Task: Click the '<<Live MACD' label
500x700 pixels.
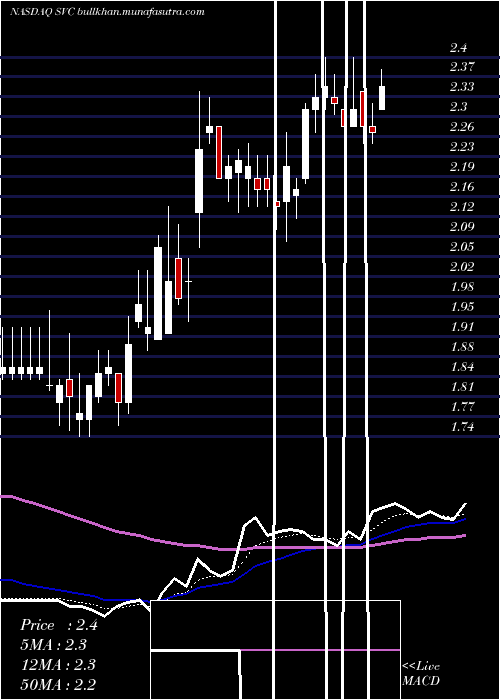Action: pos(421,674)
